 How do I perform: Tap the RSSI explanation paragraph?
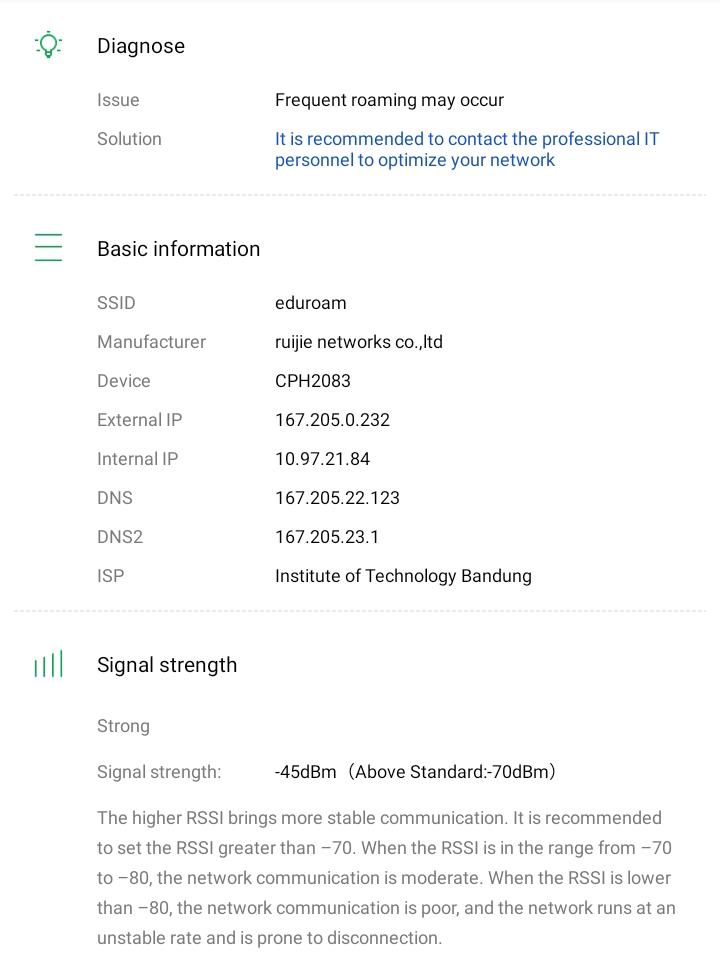pos(386,878)
